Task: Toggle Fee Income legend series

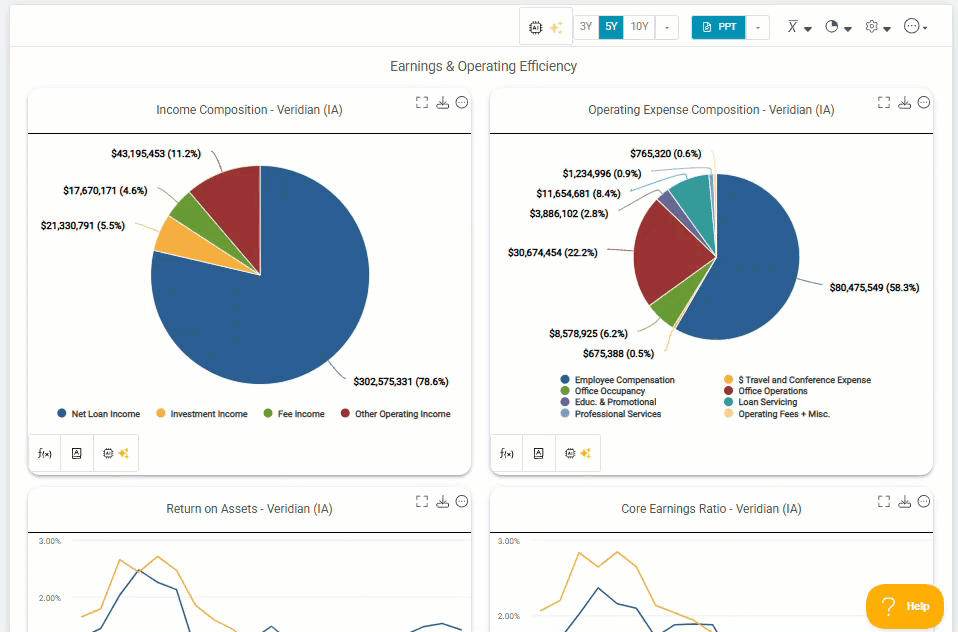Action: click(x=294, y=414)
